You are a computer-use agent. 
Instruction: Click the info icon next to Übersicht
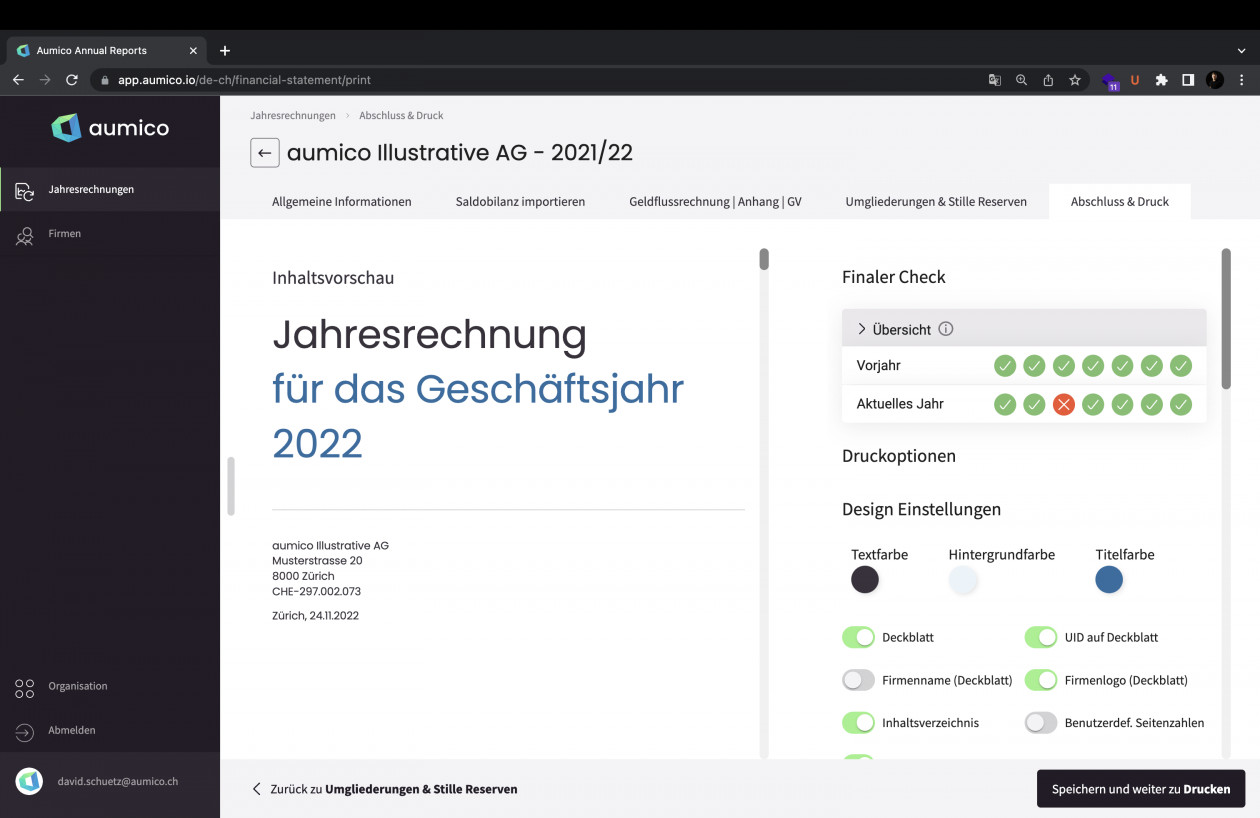946,329
